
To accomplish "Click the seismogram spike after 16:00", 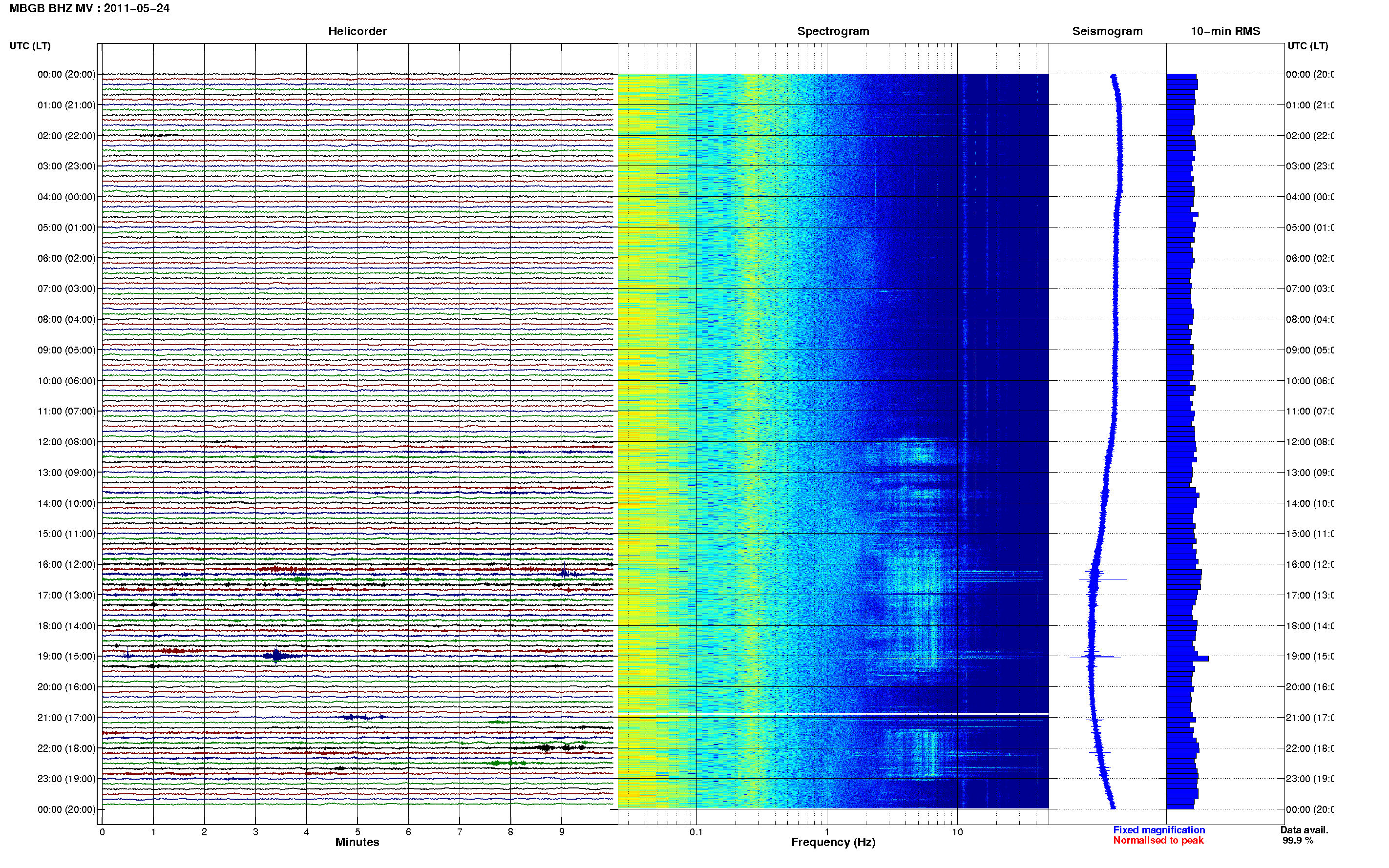I will (x=1102, y=579).
